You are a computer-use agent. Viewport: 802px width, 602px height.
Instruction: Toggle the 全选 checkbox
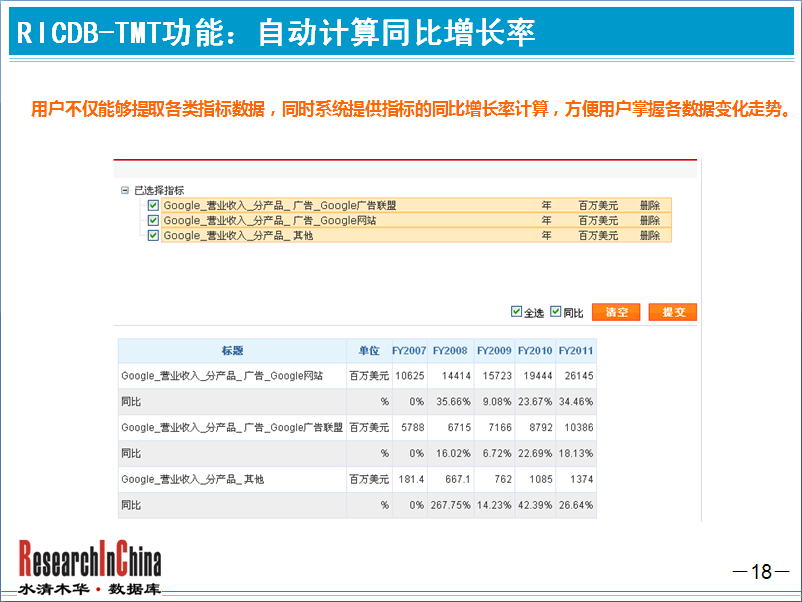coord(517,311)
